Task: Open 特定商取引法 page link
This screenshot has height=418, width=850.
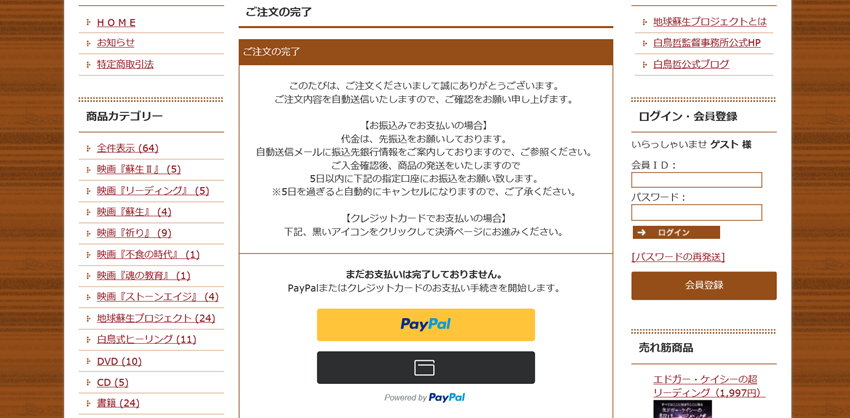Action: 125,65
